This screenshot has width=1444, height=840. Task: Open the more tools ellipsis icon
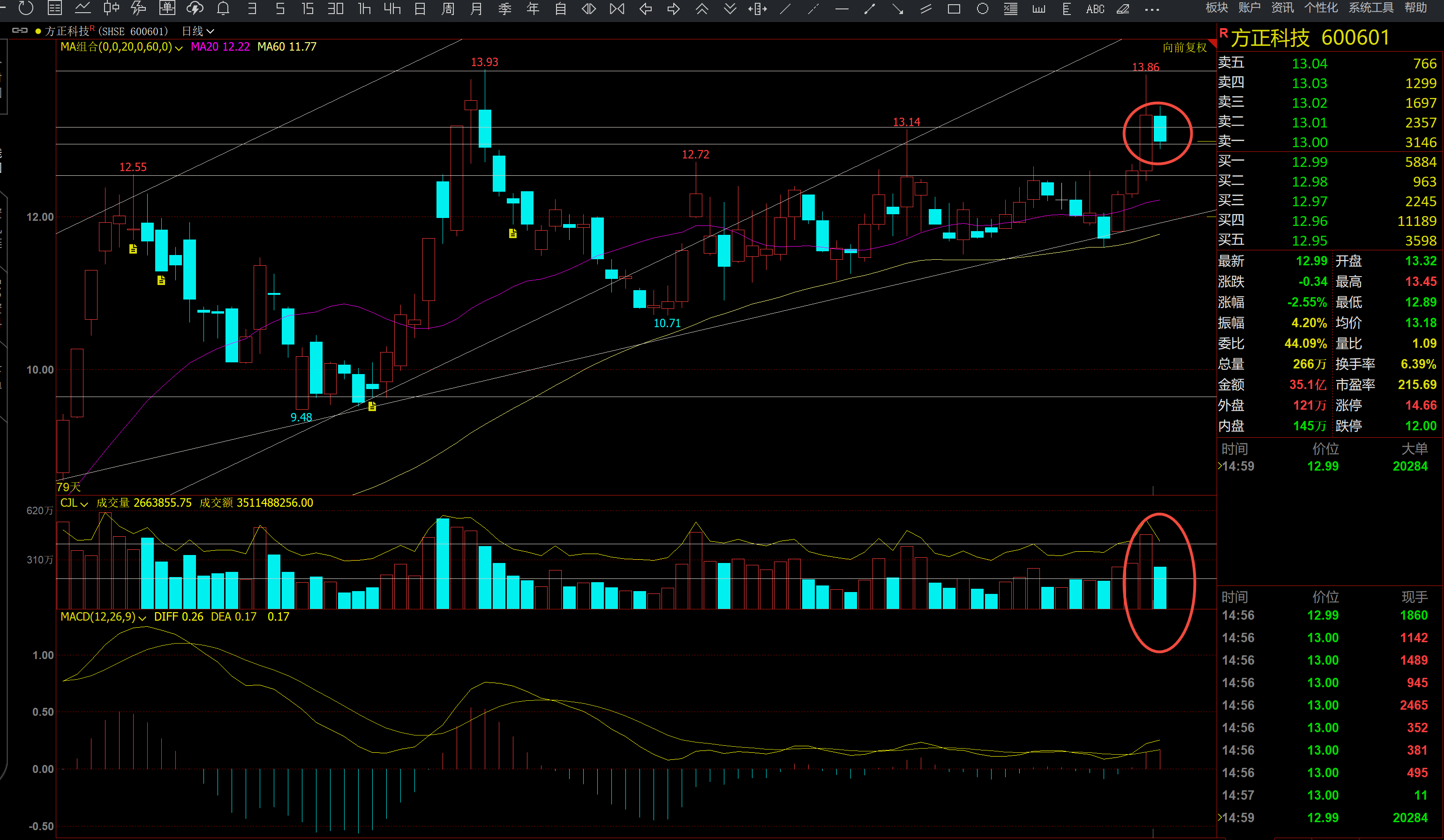click(x=1152, y=9)
